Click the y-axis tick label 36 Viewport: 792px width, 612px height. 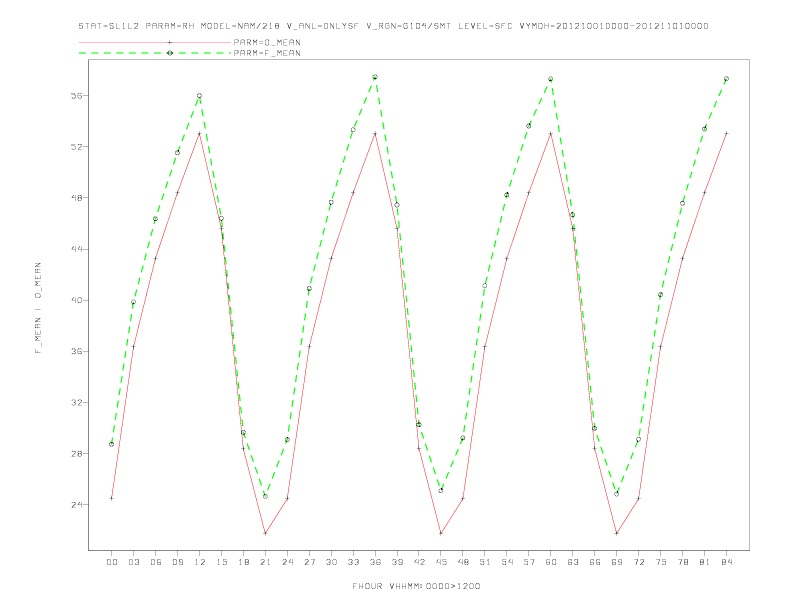point(77,351)
